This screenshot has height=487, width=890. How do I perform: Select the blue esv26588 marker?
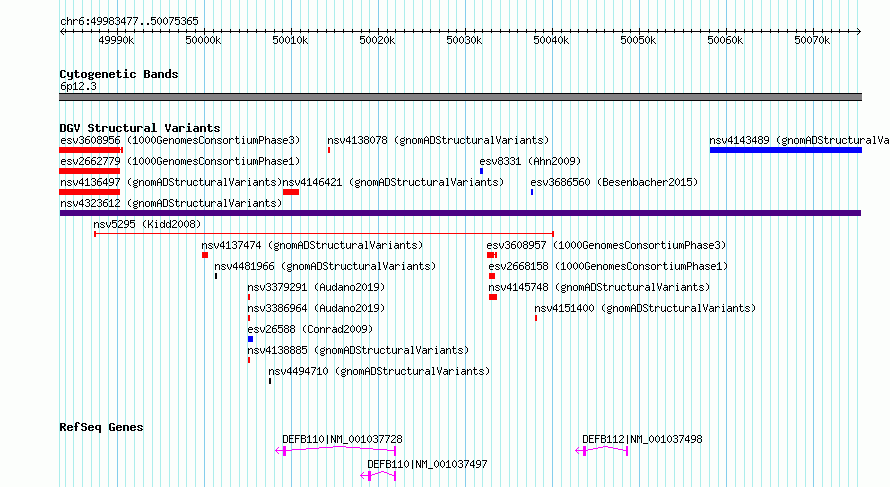[x=250, y=339]
